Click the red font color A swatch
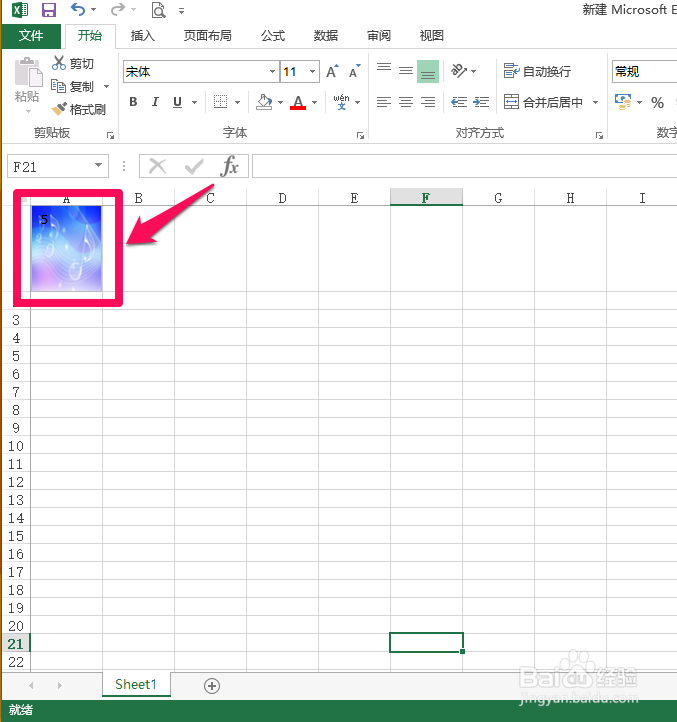This screenshot has width=677, height=722. (x=298, y=102)
